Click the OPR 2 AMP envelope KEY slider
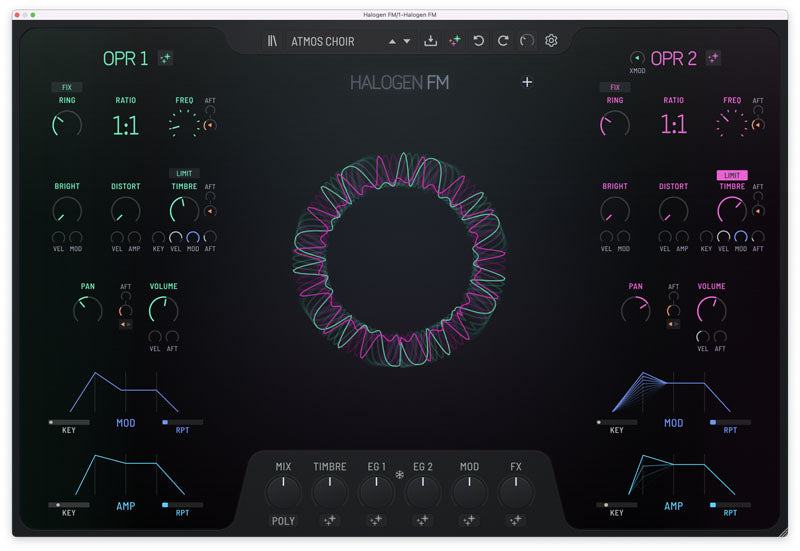The image size is (800, 551). point(616,505)
